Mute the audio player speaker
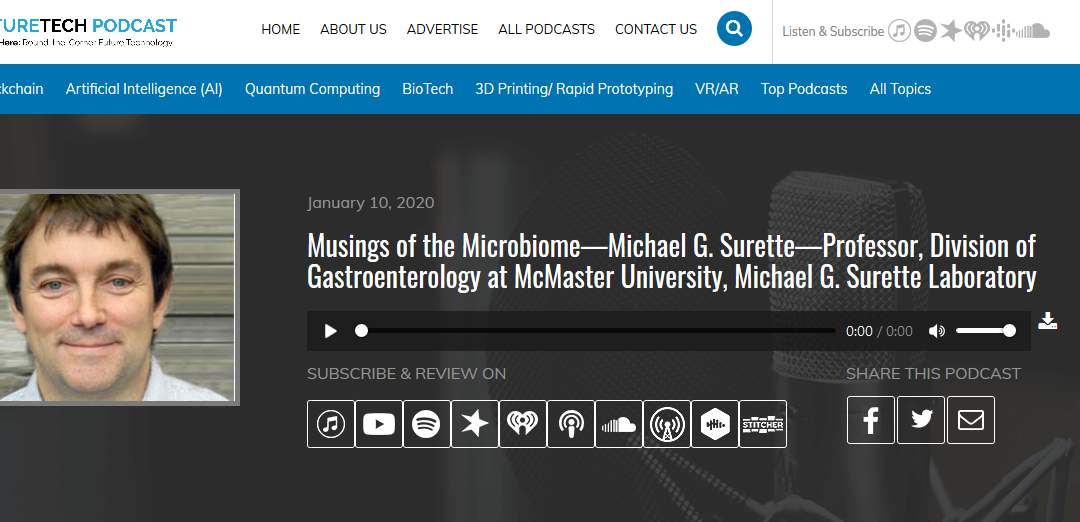 [937, 331]
